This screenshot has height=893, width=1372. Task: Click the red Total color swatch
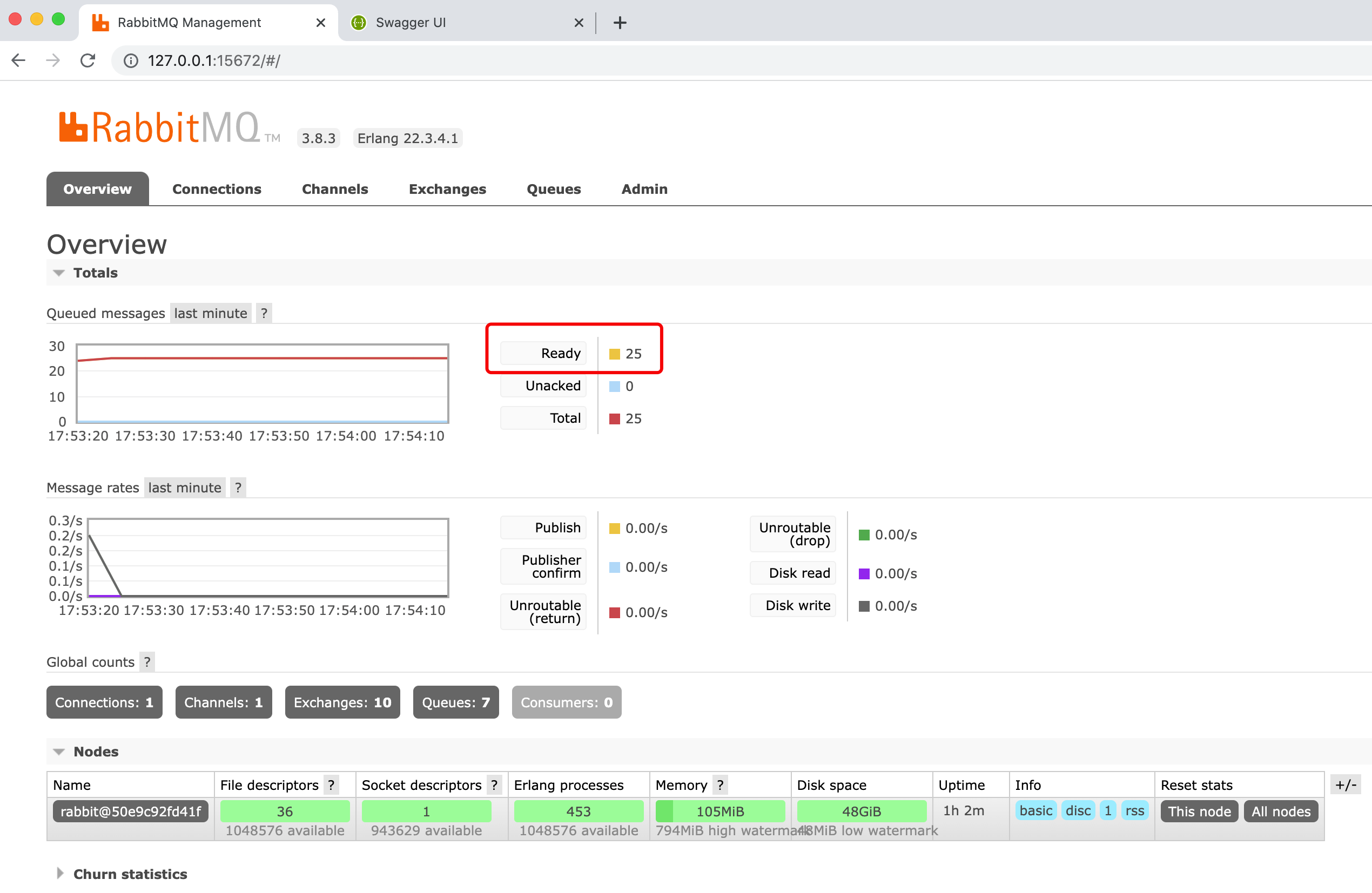615,419
